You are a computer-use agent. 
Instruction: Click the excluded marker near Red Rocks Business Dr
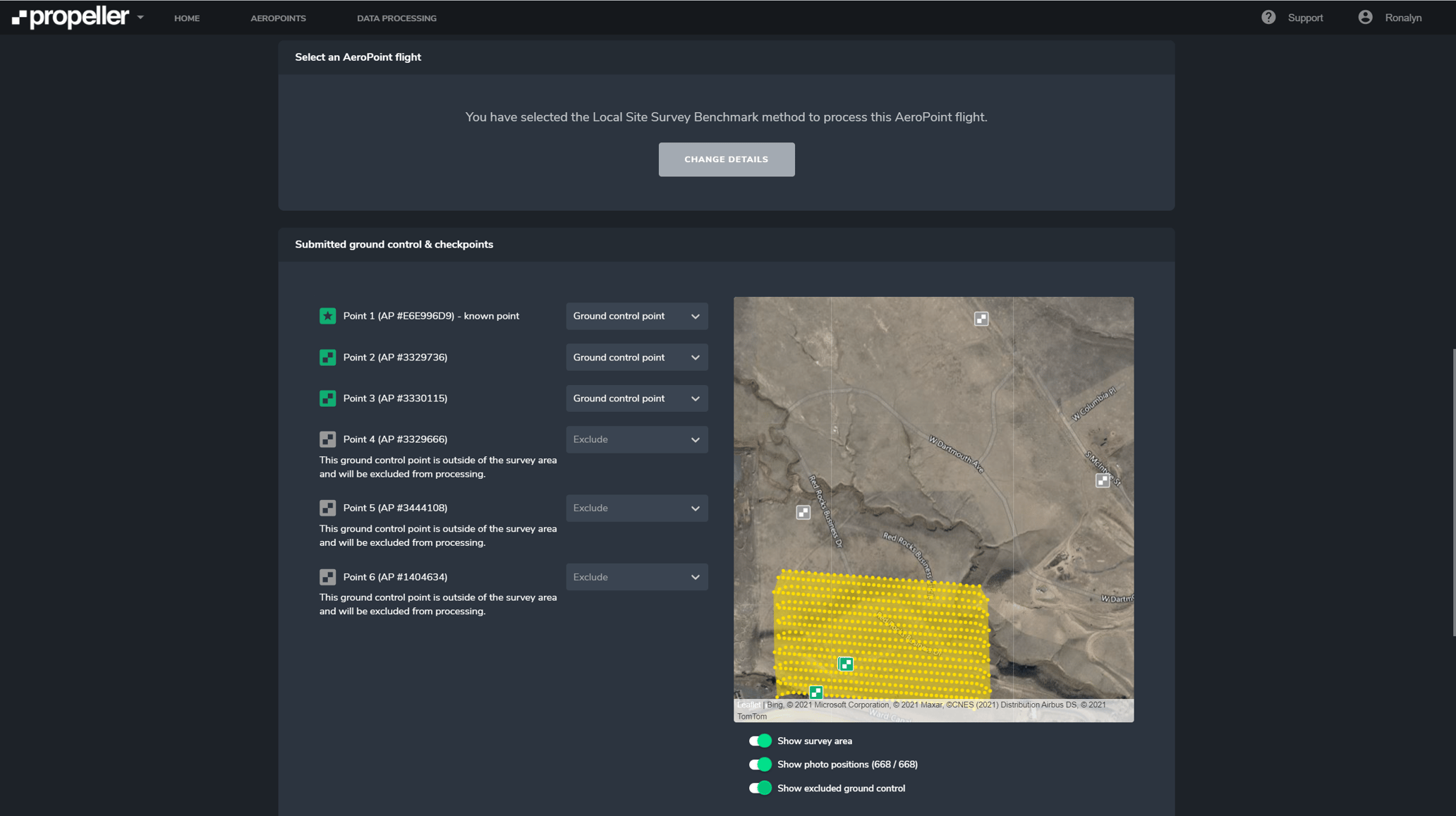coord(803,512)
